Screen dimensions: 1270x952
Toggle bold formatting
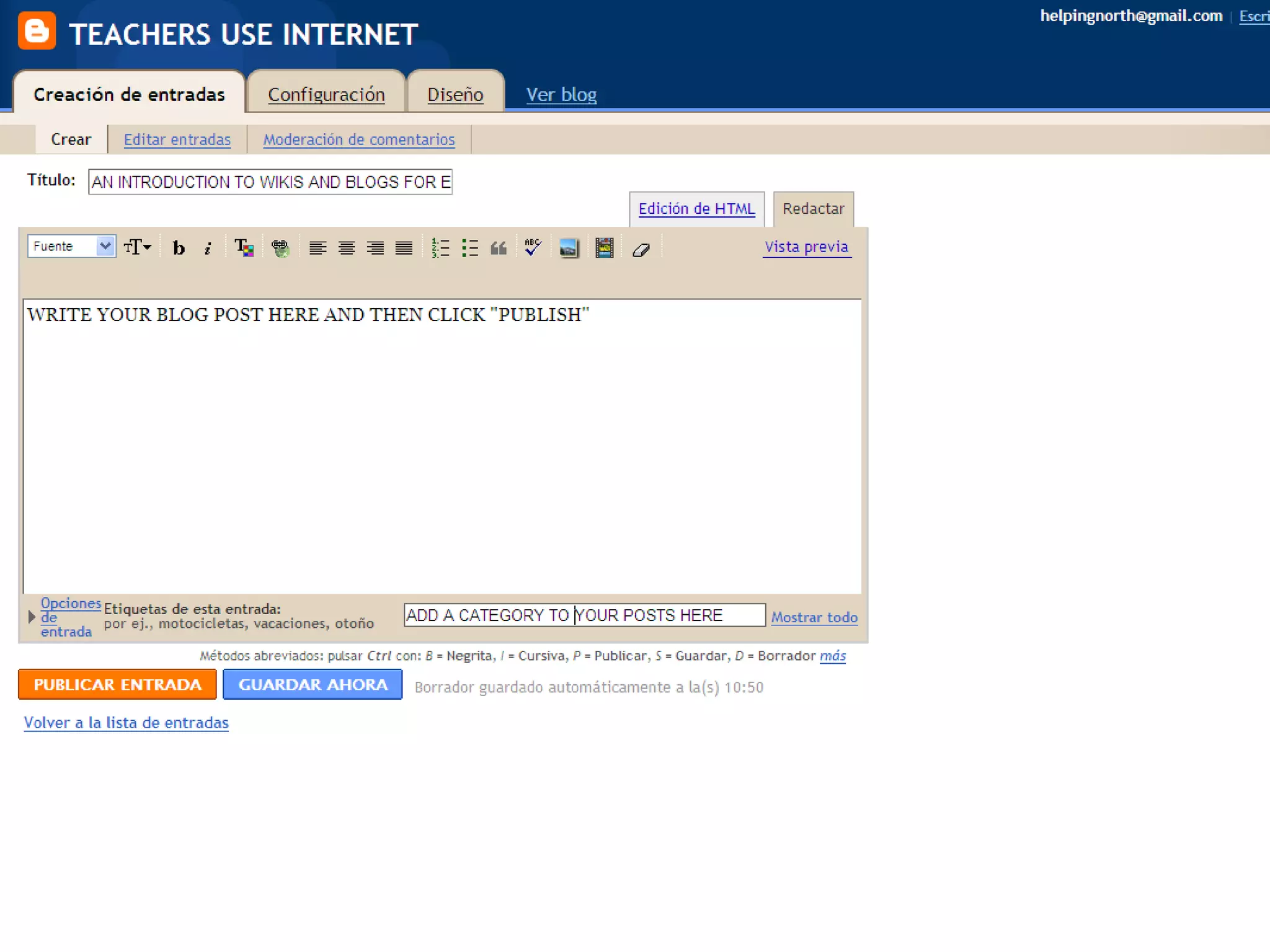pos(179,248)
